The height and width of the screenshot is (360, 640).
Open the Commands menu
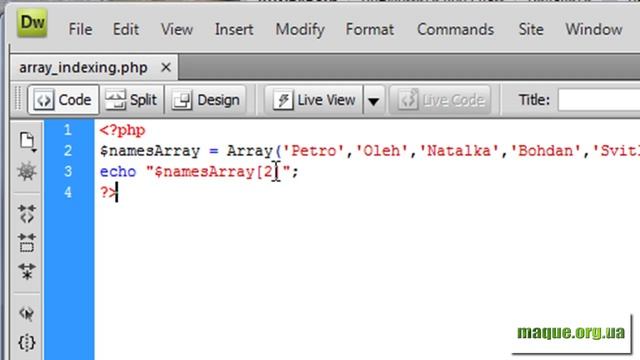(x=456, y=29)
